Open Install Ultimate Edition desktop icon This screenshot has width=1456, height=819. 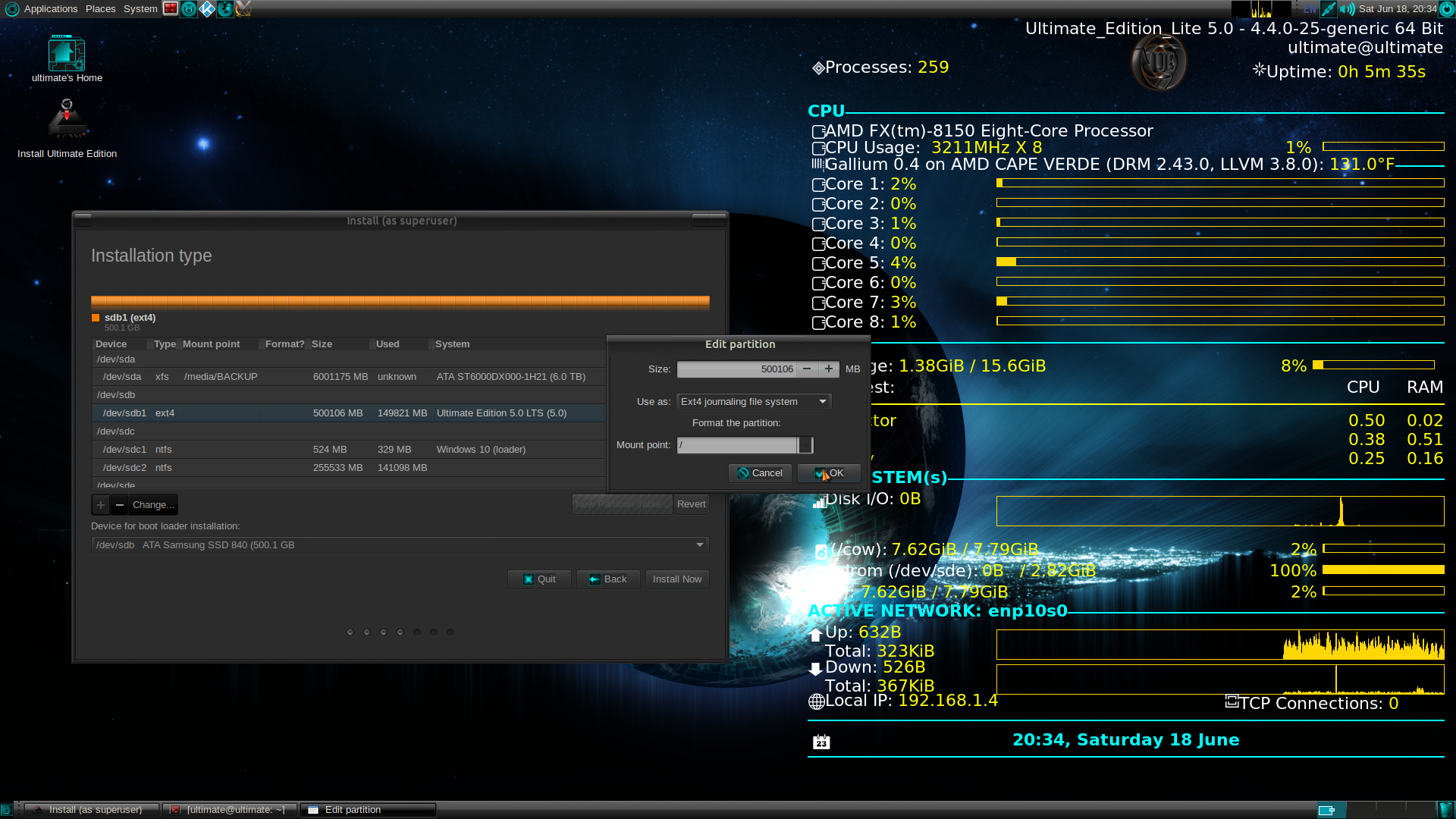click(67, 129)
